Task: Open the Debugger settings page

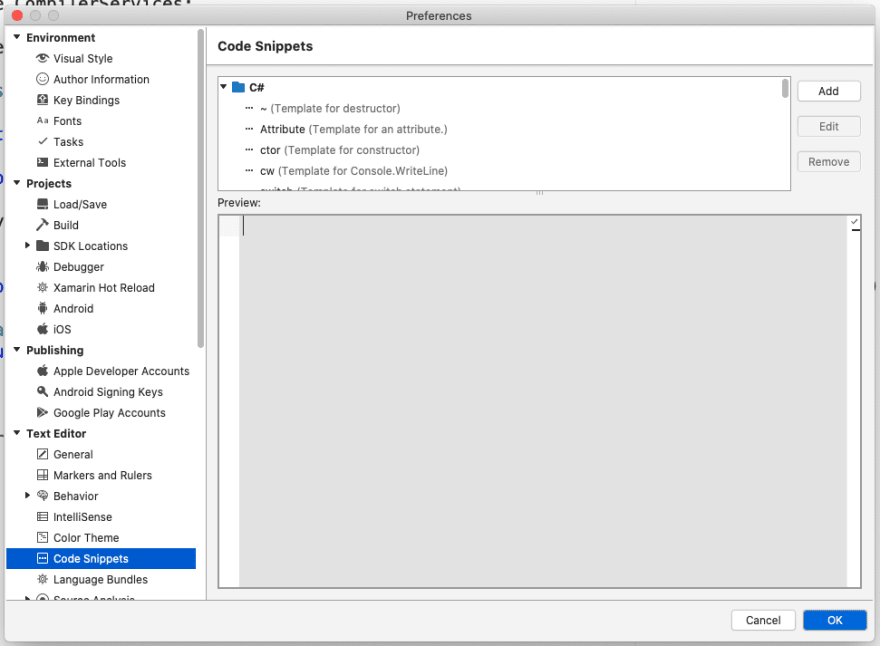Action: coord(79,267)
